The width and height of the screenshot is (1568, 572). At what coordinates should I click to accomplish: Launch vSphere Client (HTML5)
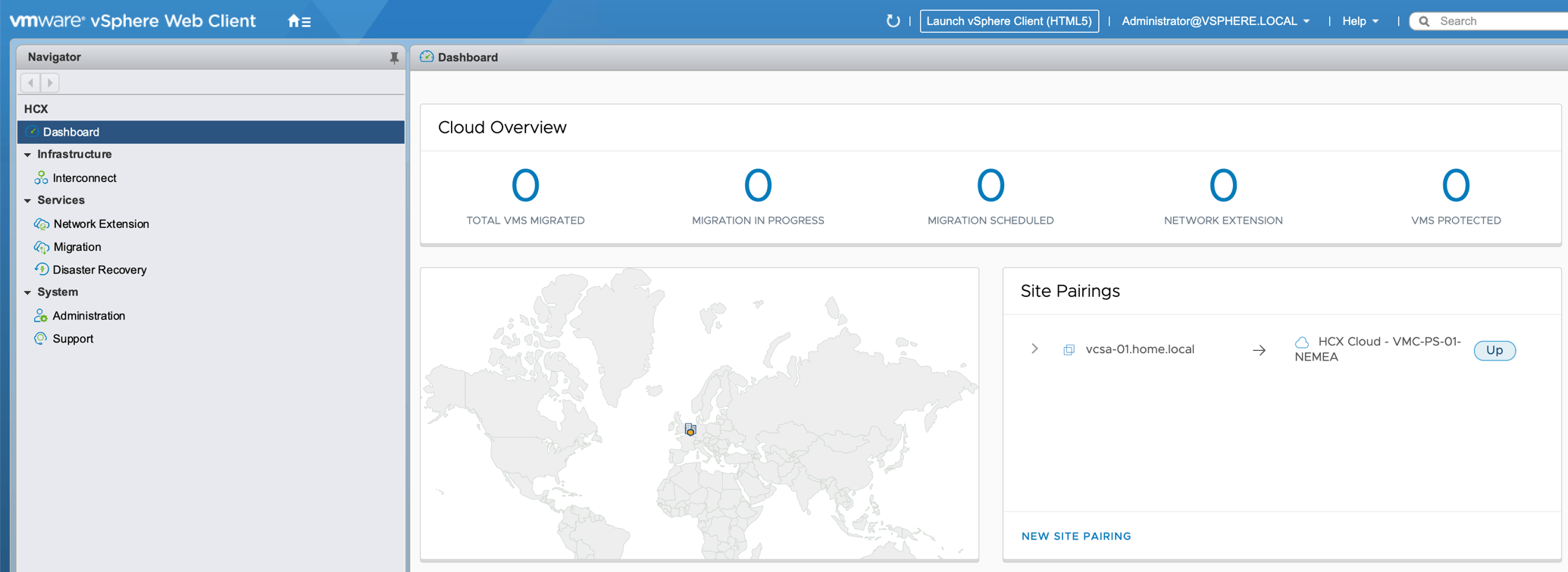(1009, 21)
